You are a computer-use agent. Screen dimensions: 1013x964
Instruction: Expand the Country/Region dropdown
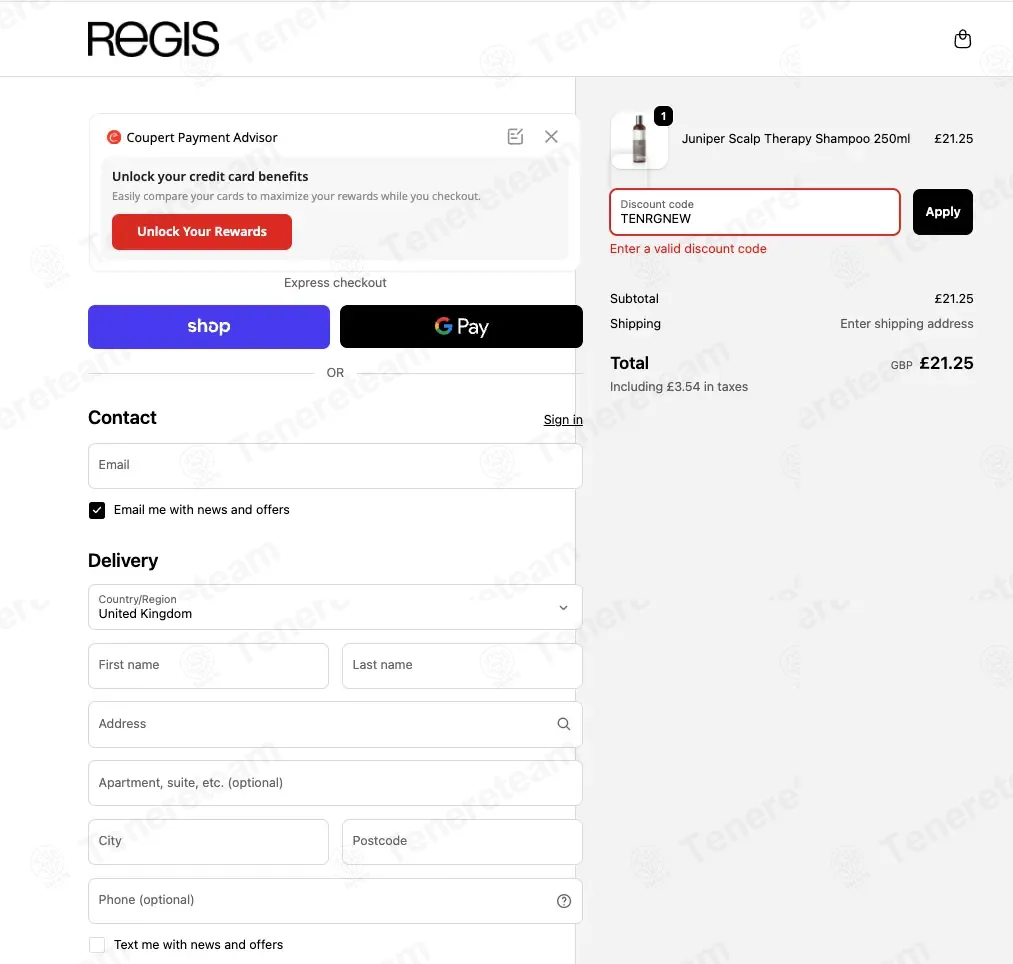pyautogui.click(x=335, y=607)
